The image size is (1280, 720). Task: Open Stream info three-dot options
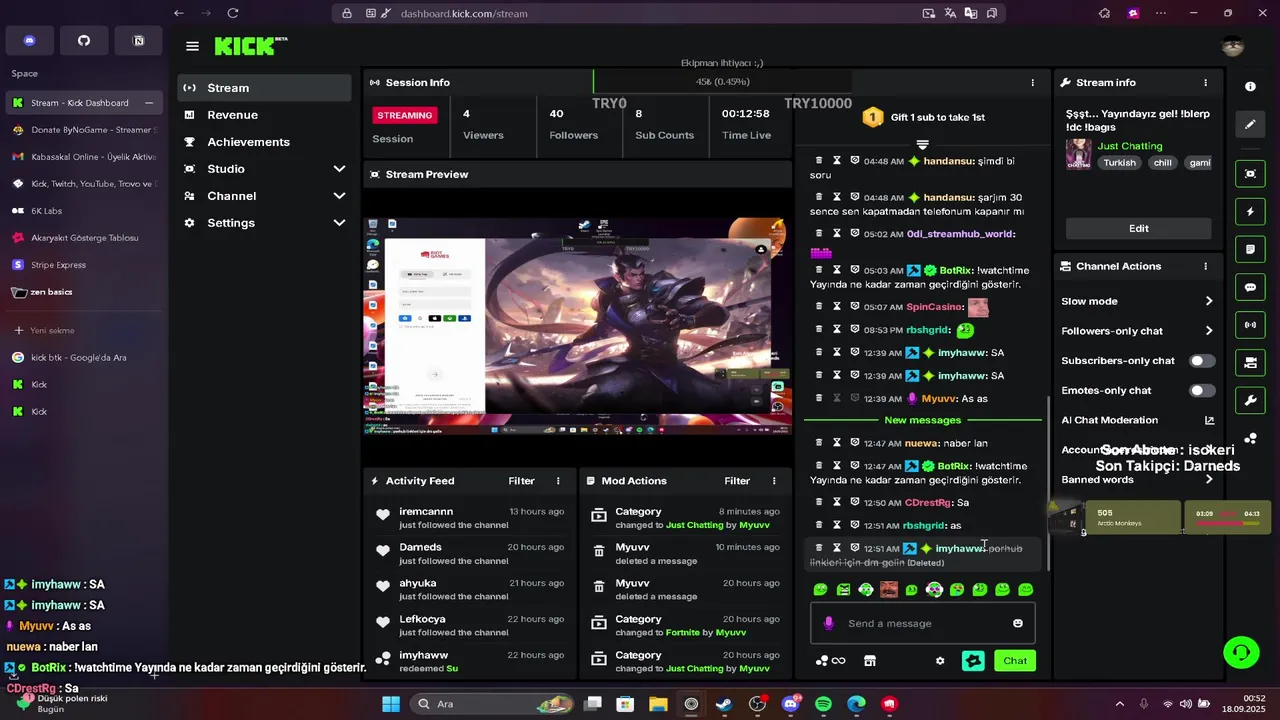1205,83
